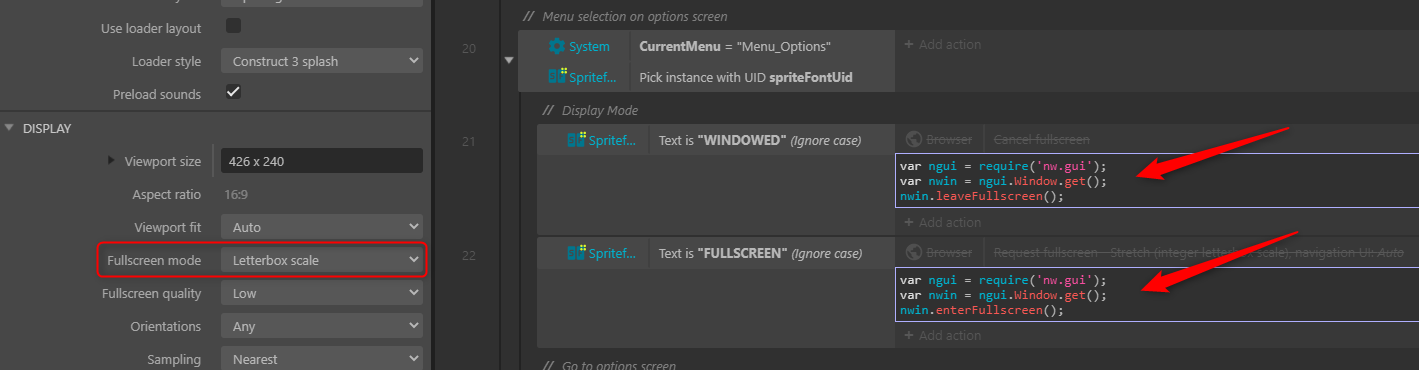1419x370 pixels.
Task: Collapse the DISPLAY section
Action: tap(10, 128)
